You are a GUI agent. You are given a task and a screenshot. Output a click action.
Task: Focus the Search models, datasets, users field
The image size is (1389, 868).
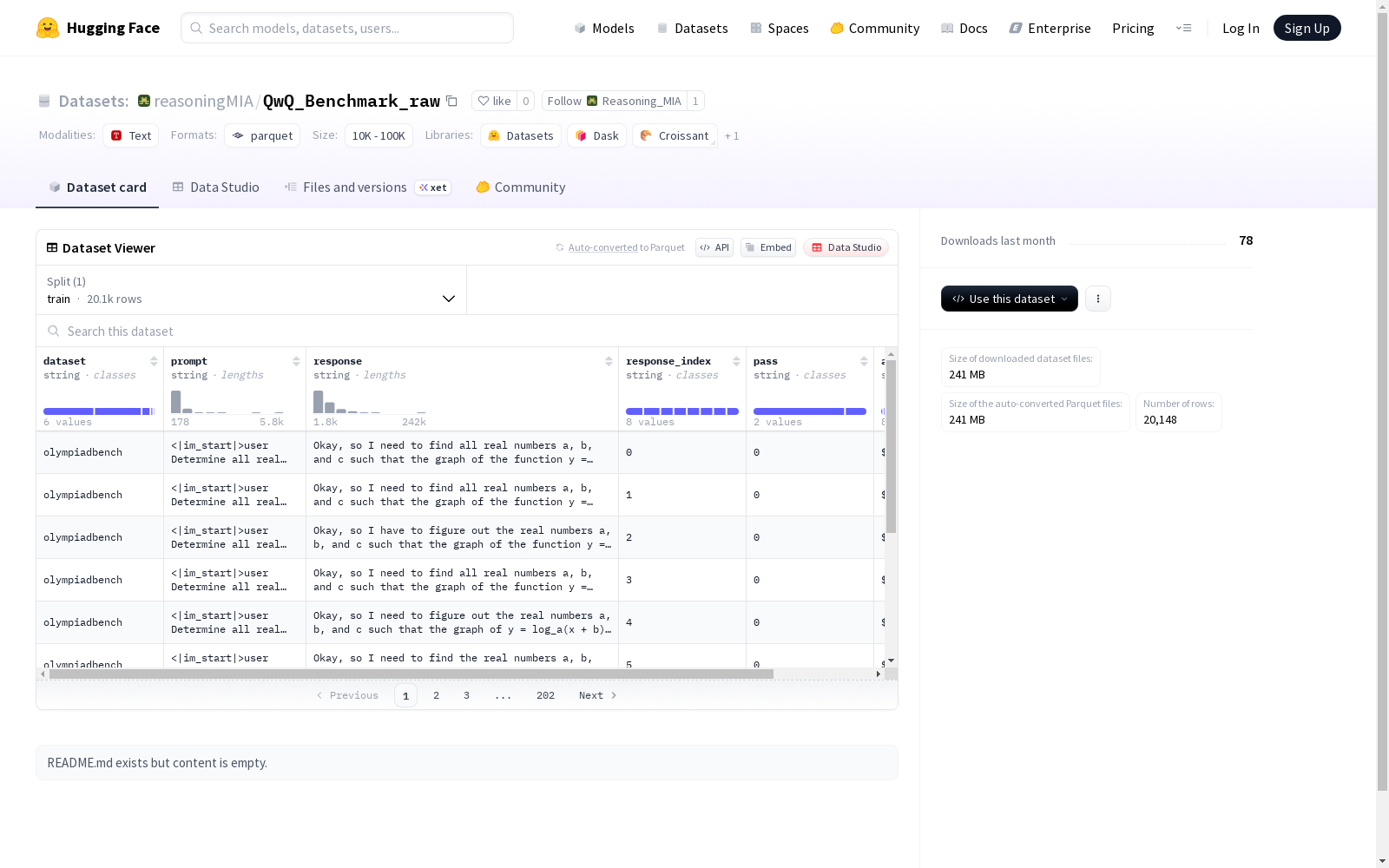tap(347, 28)
